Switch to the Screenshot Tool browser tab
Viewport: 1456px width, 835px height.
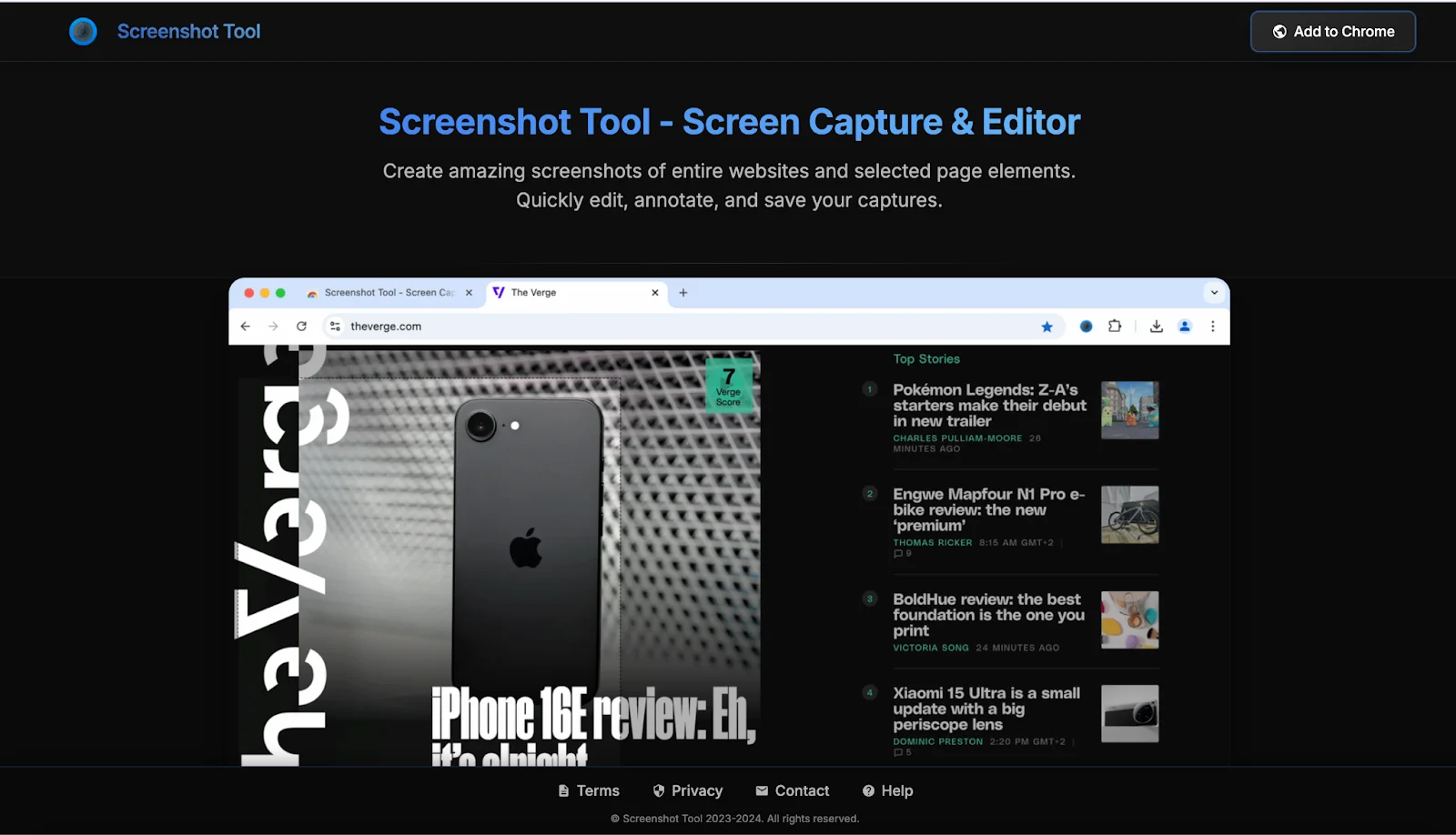(389, 293)
